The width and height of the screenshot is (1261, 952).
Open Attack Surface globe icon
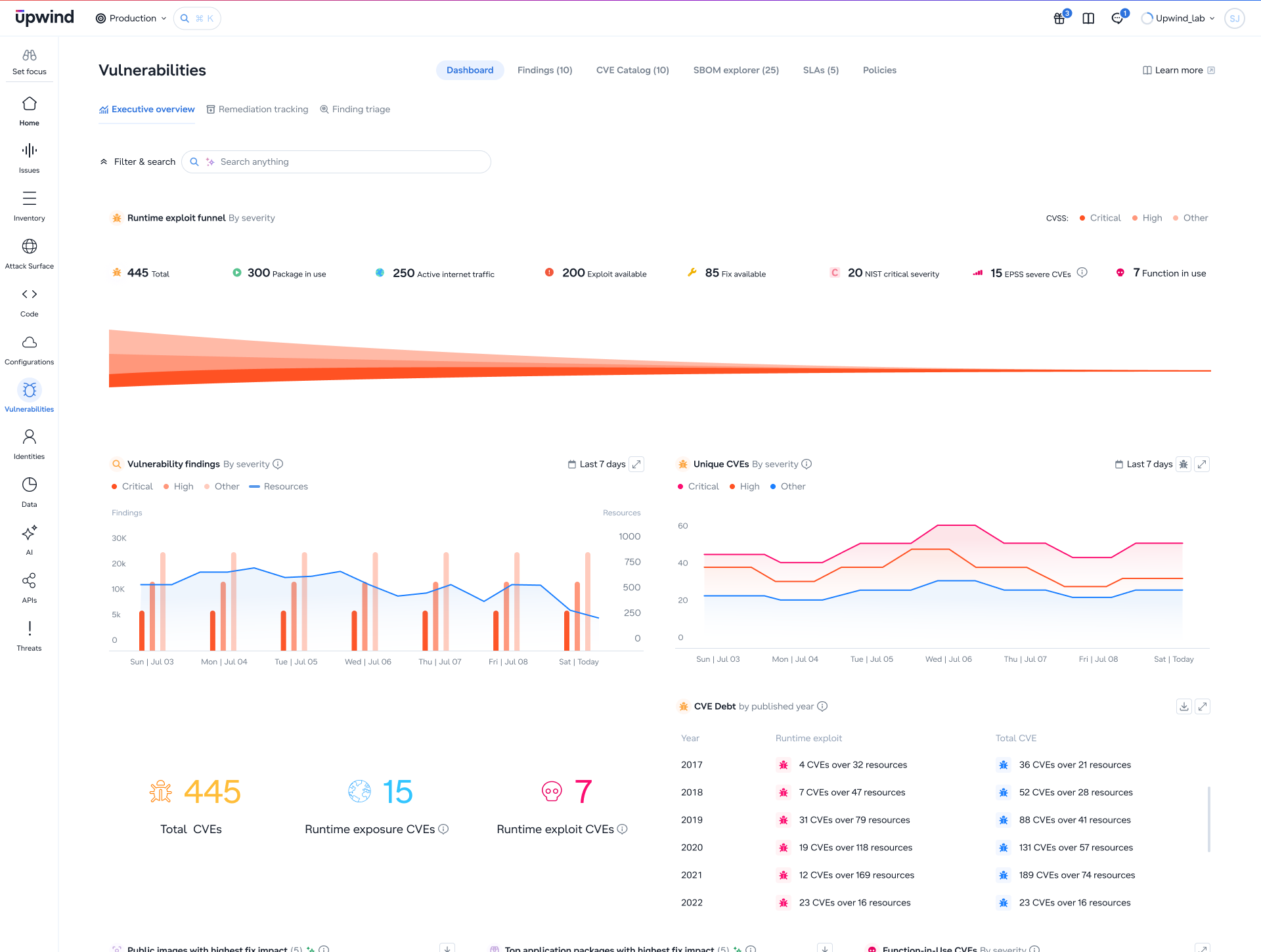click(x=30, y=246)
